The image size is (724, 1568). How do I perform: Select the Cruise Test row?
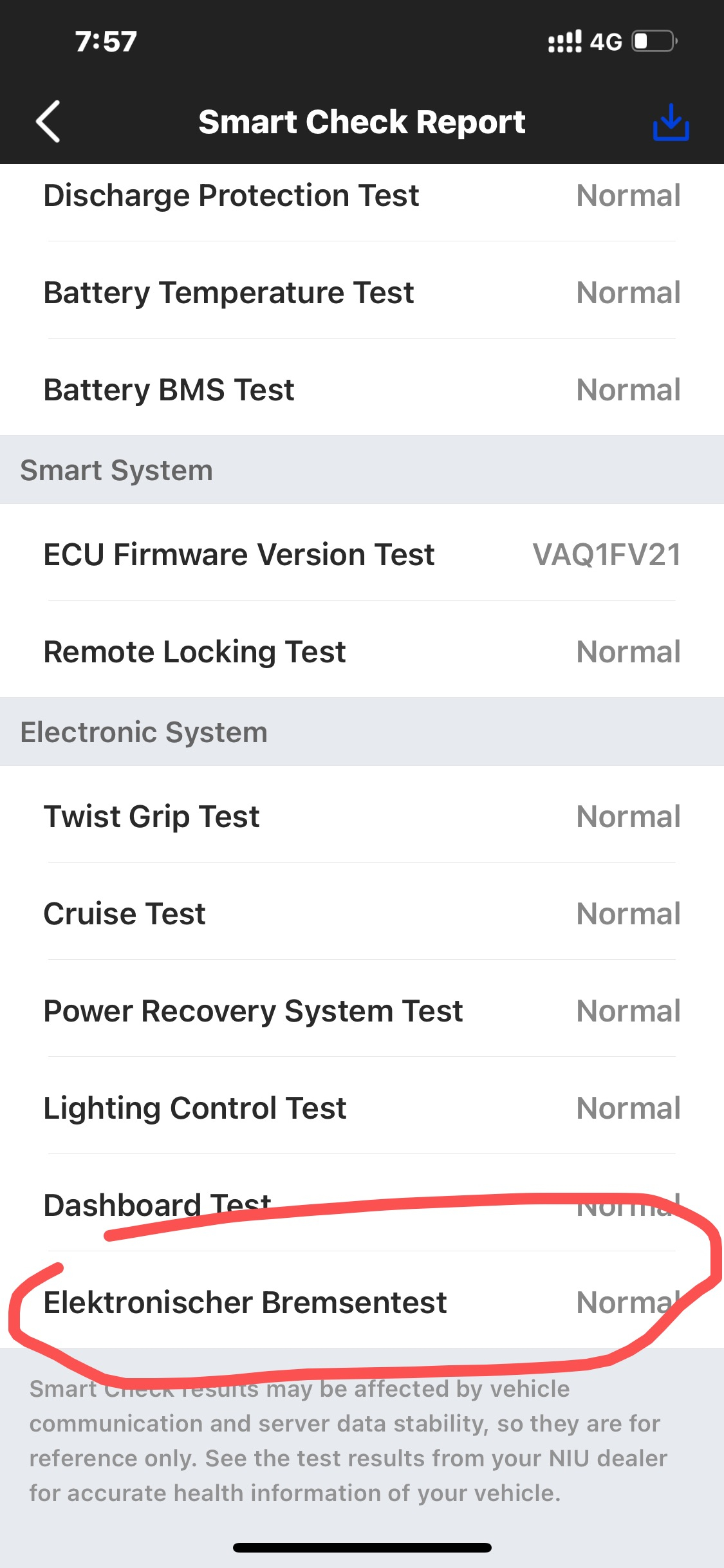click(362, 914)
